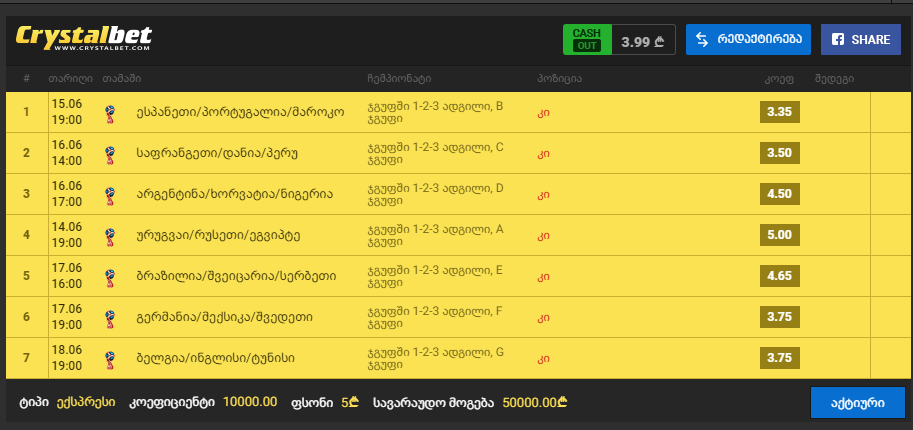Screen dimensions: 913x430
Task: Select the match გერმანია/მექსიკა/შვედეთი
Action: [x=224, y=318]
